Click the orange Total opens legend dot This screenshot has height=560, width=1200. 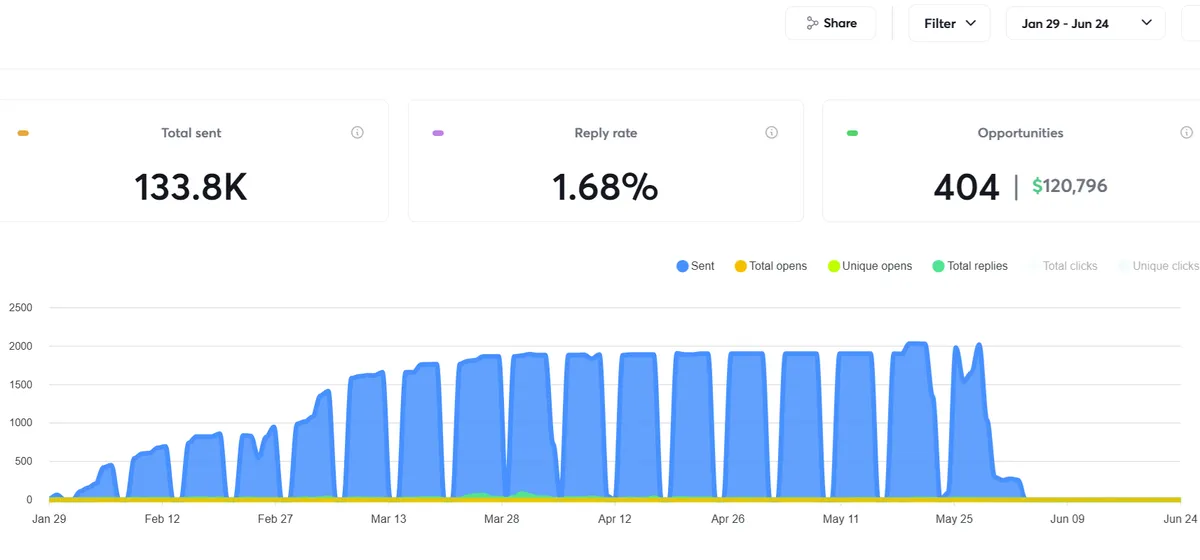[740, 266]
